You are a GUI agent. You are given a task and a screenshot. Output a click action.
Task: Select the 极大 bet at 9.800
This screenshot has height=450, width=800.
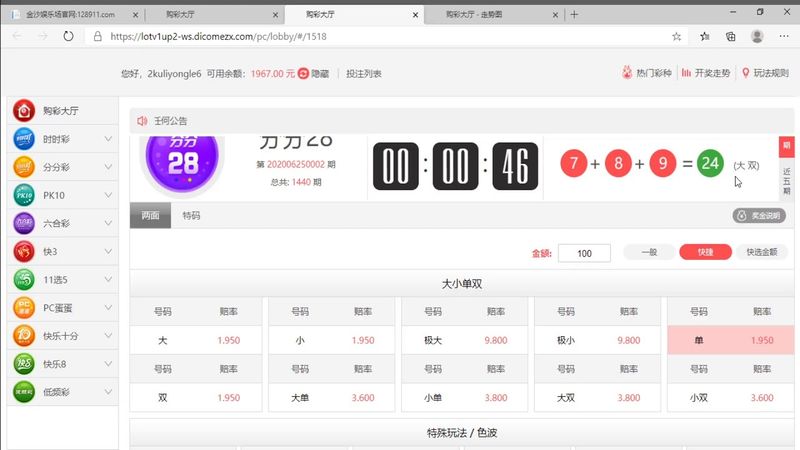tap(465, 340)
